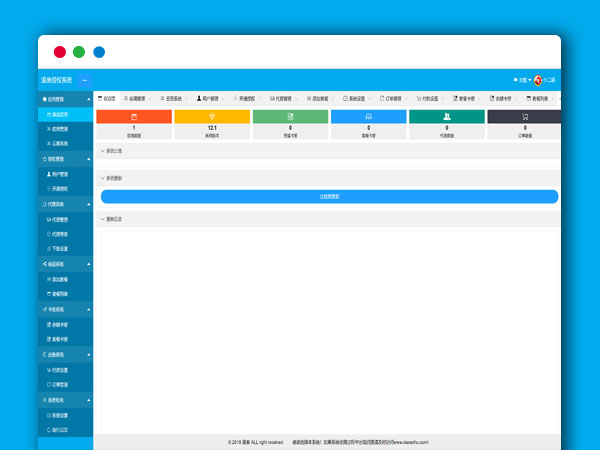Select the first tab in the tab bar
This screenshot has height=450, width=600.
[x=107, y=99]
